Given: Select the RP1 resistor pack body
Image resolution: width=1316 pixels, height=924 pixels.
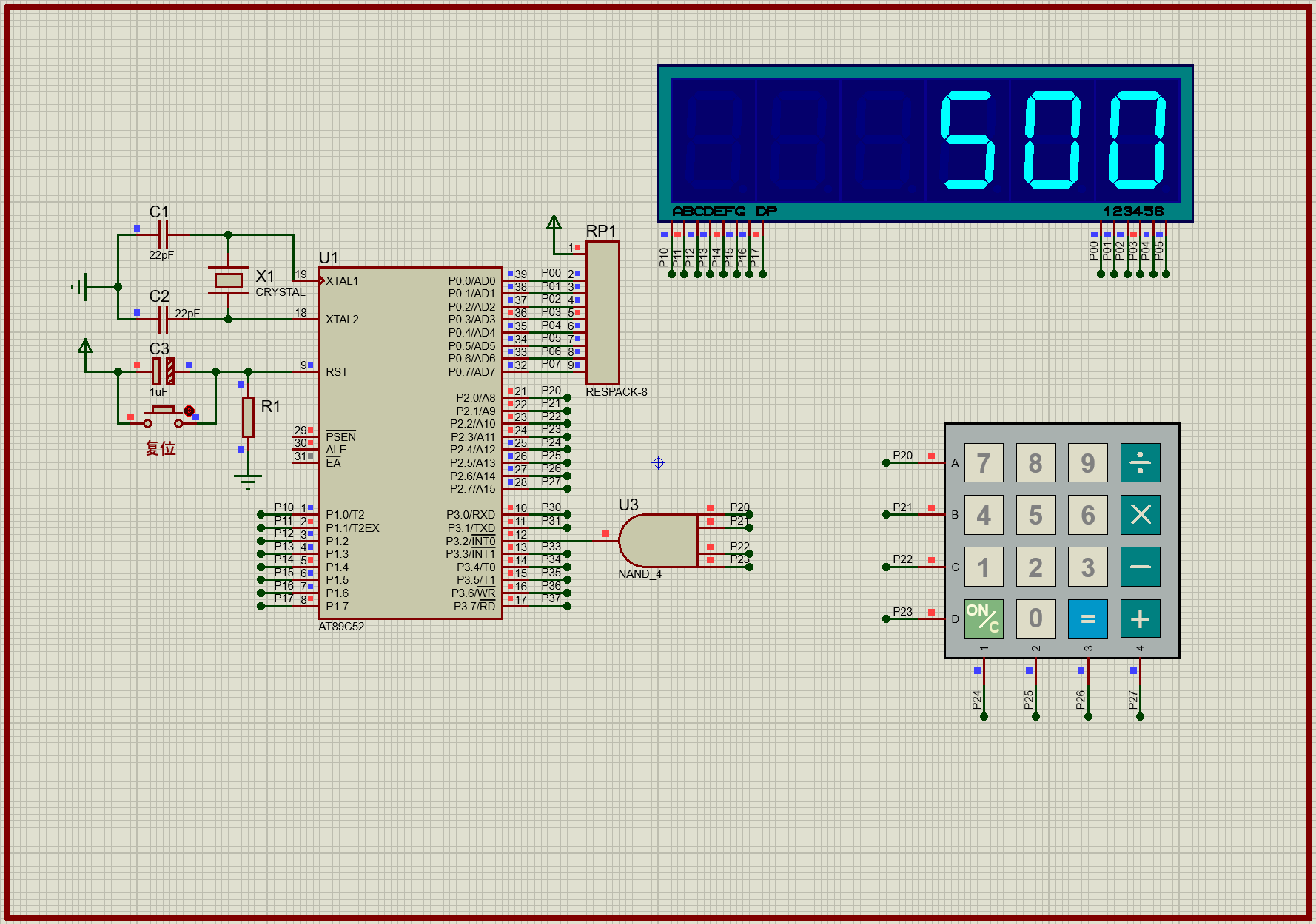Looking at the screenshot, I should click(x=602, y=312).
